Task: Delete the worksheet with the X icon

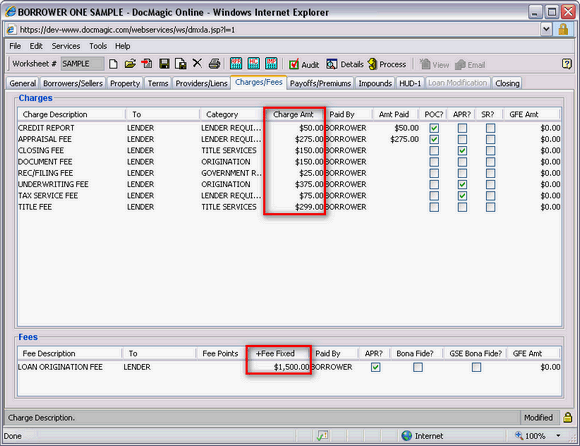Action: 198,64
